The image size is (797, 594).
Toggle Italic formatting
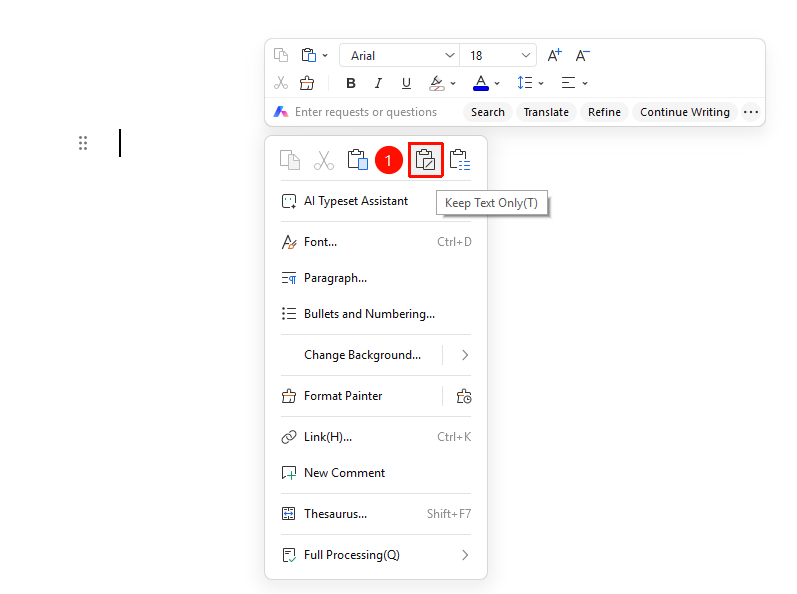point(378,83)
